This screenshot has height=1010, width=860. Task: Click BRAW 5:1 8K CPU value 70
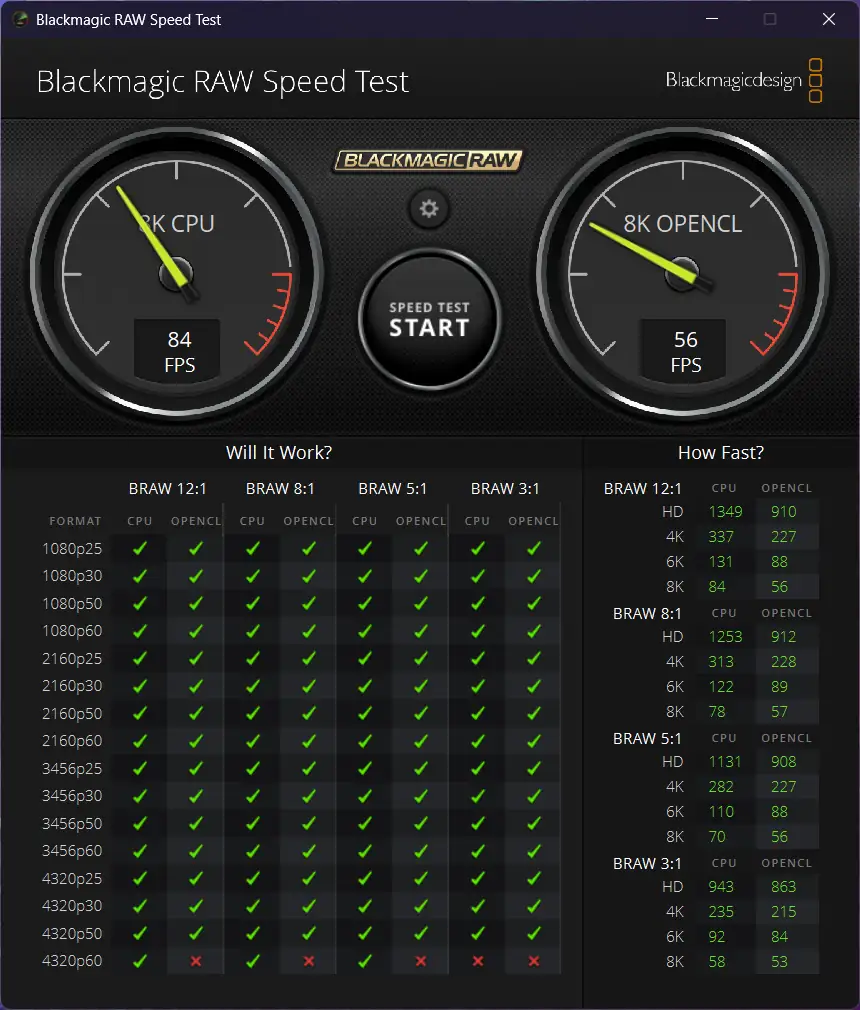(716, 837)
